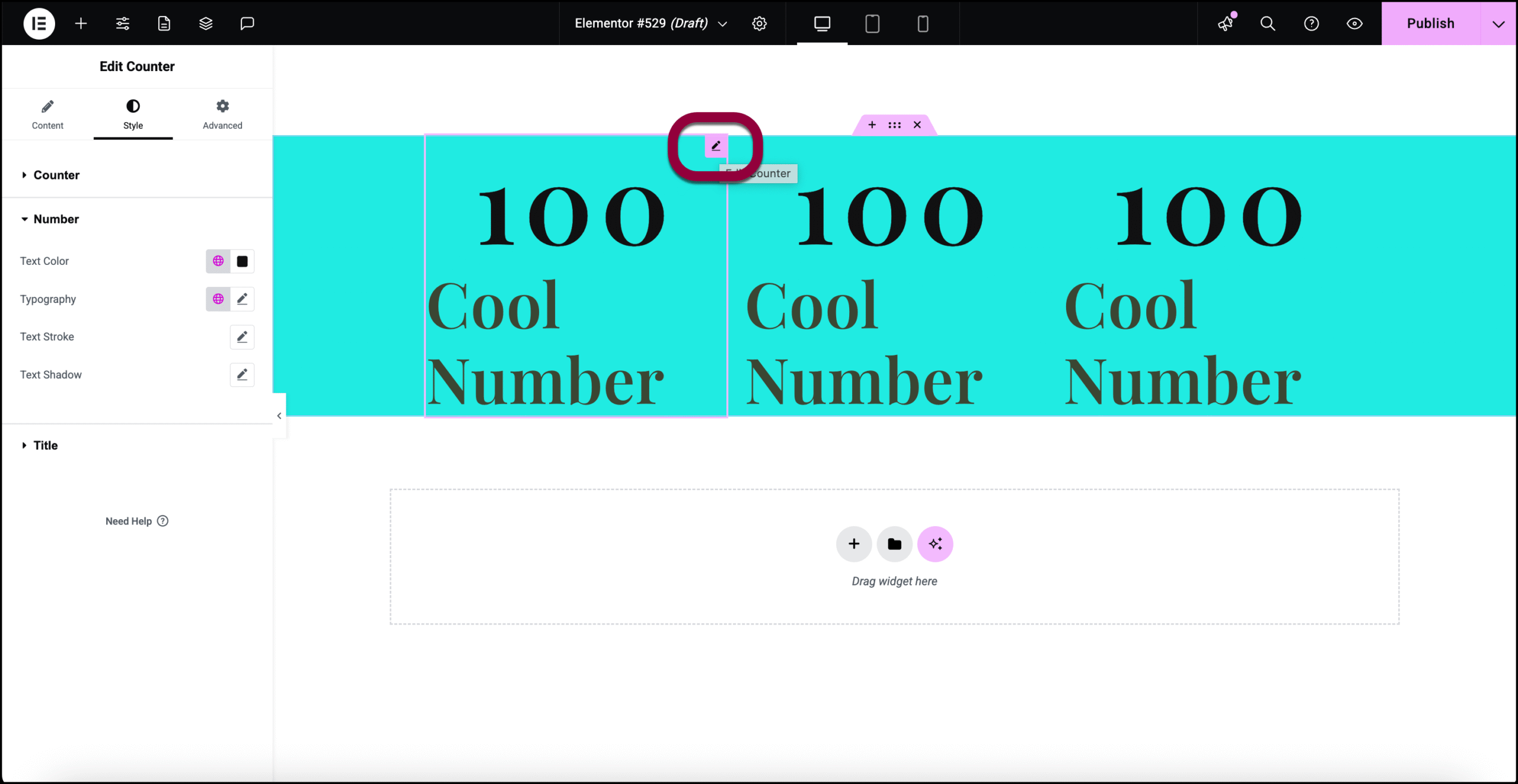Open page settings gear icon
Image resolution: width=1518 pixels, height=784 pixels.
click(x=759, y=24)
